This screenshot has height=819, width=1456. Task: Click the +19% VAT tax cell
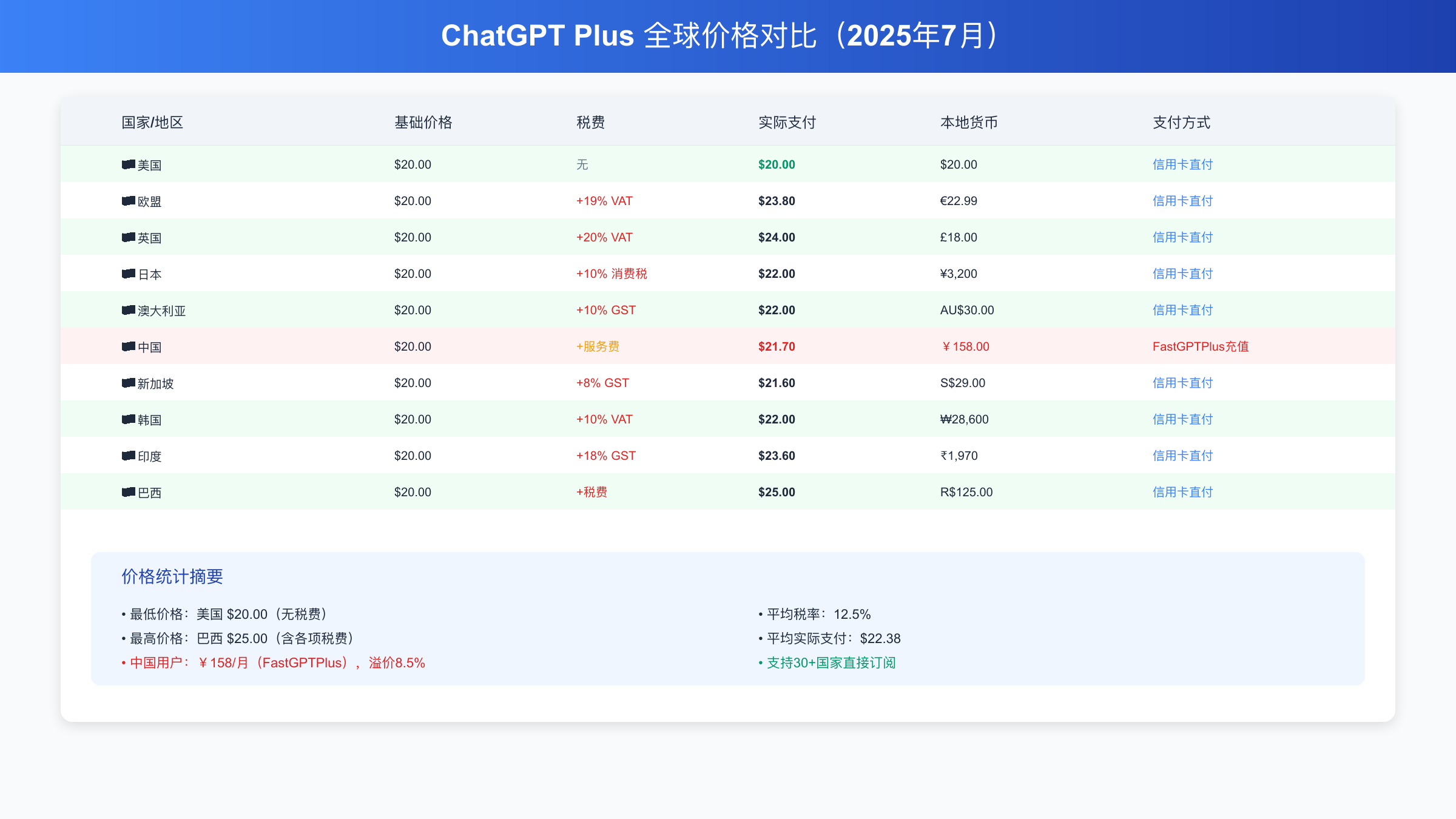[604, 201]
